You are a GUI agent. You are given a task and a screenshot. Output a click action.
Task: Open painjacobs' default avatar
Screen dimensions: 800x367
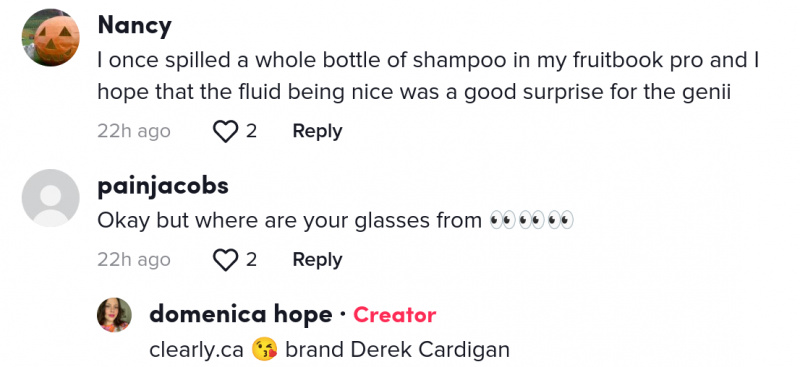coord(51,198)
